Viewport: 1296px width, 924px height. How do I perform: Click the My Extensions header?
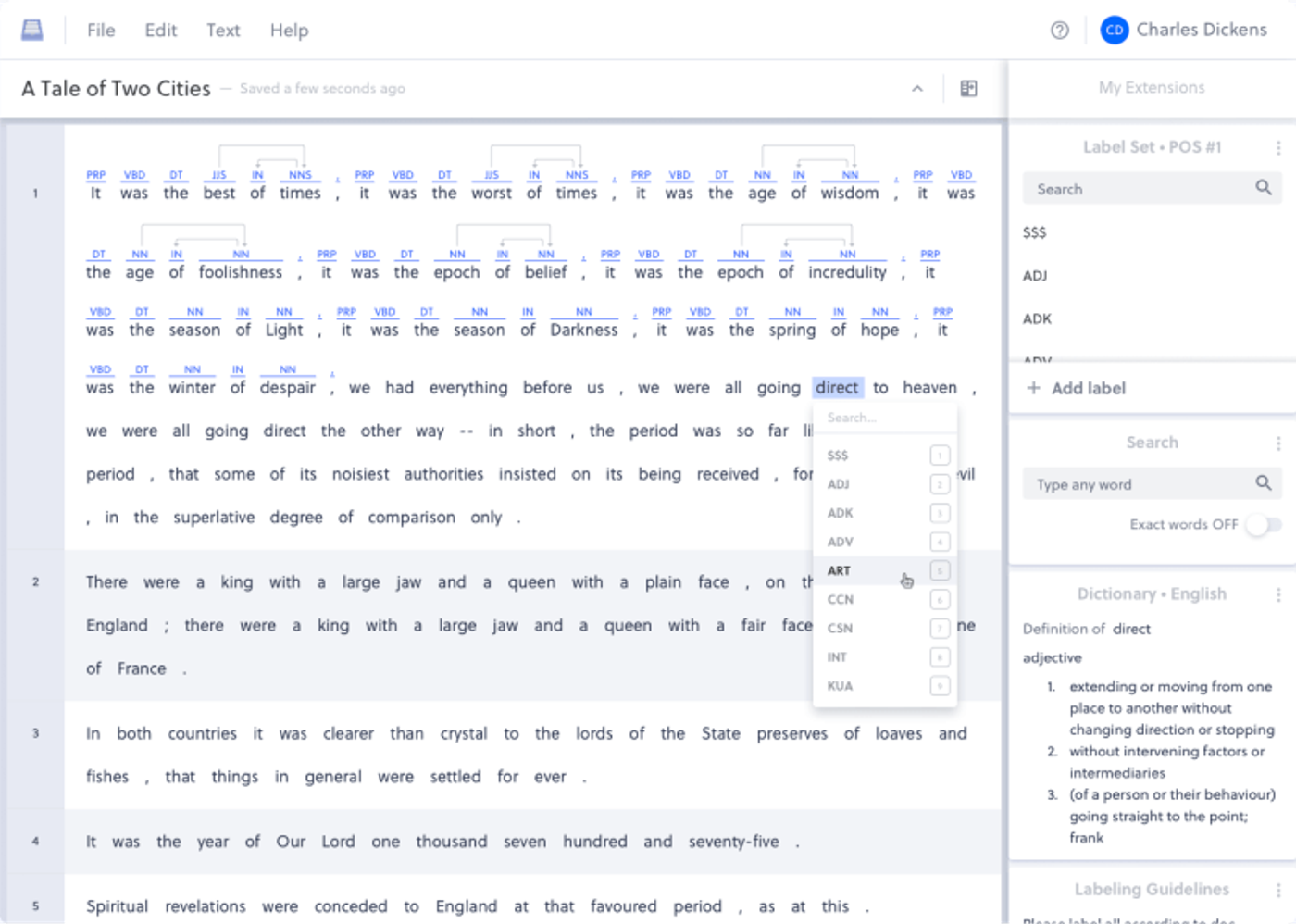pos(1152,88)
